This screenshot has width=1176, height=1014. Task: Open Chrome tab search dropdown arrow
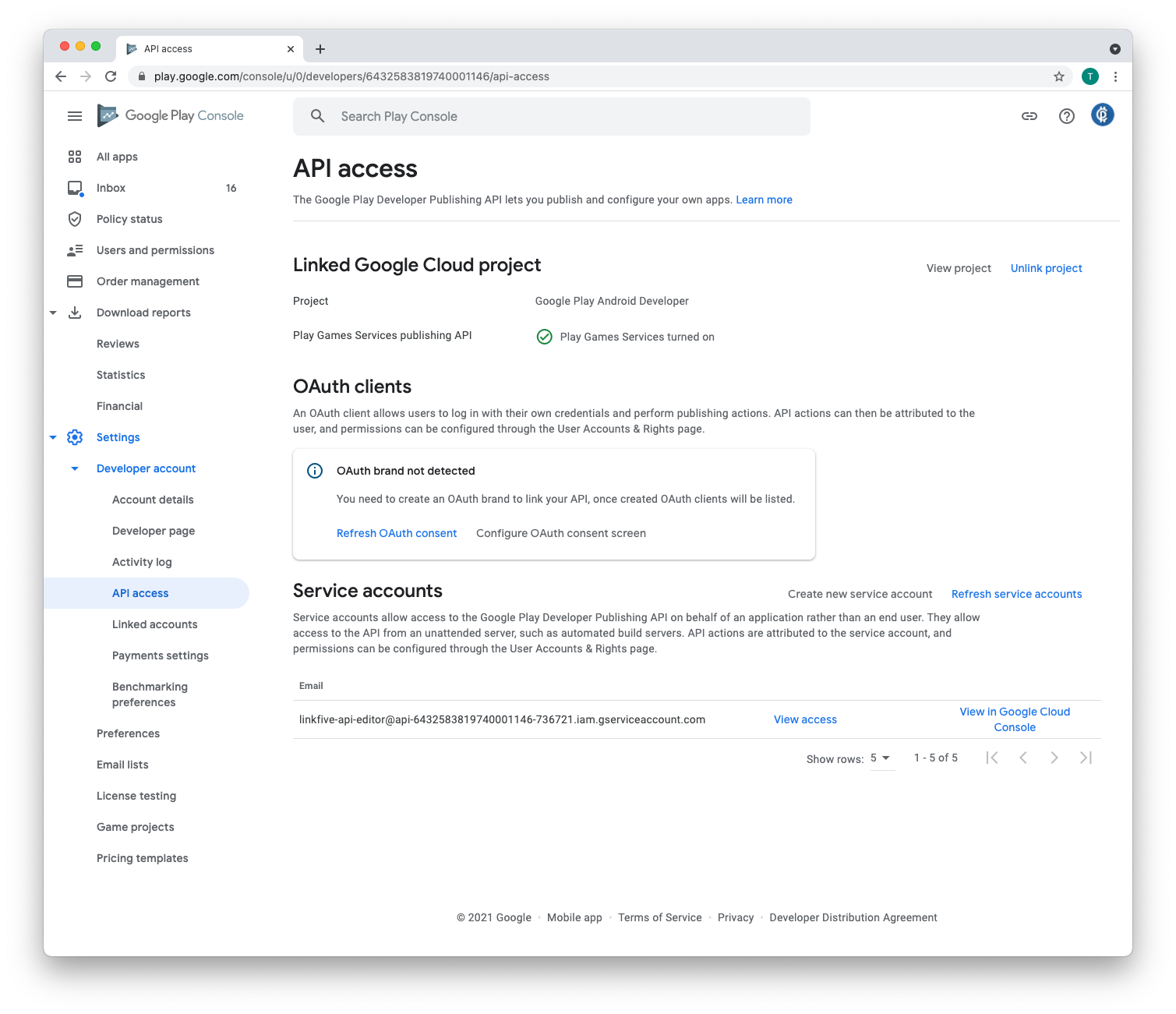(1115, 49)
